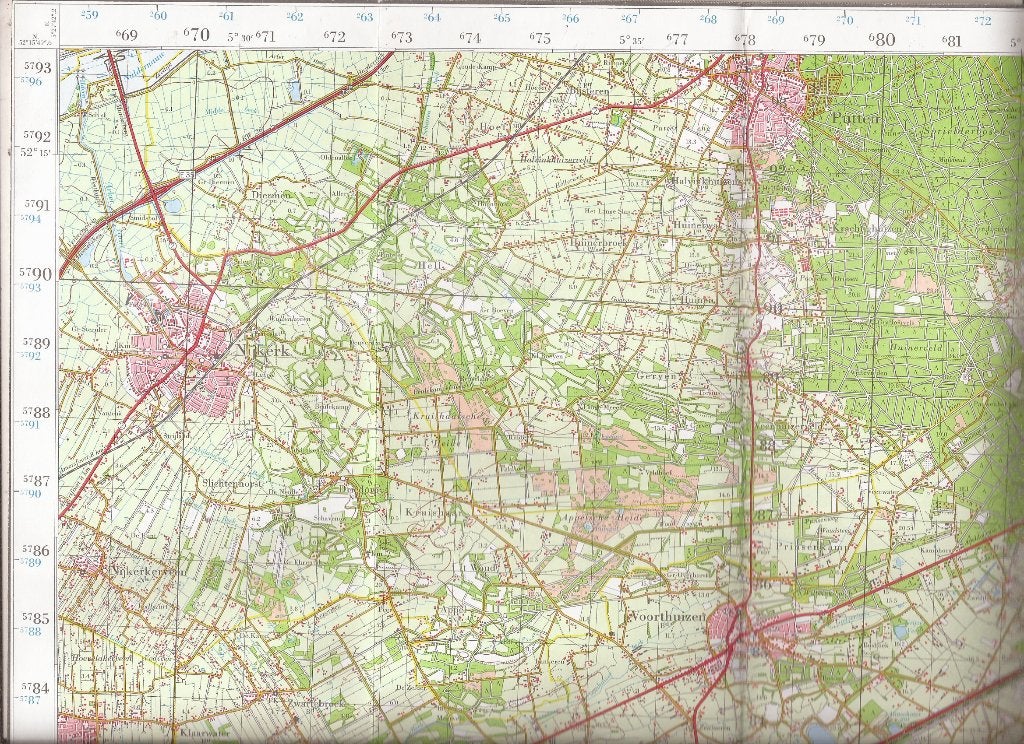Image resolution: width=1024 pixels, height=744 pixels.
Task: Click blue left grid number 5796
Action: tap(31, 81)
